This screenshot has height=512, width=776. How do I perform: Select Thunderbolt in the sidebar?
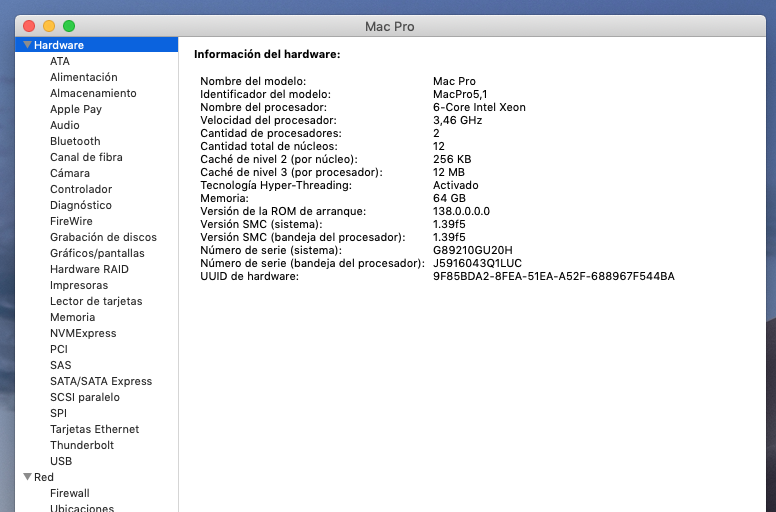tap(82, 445)
